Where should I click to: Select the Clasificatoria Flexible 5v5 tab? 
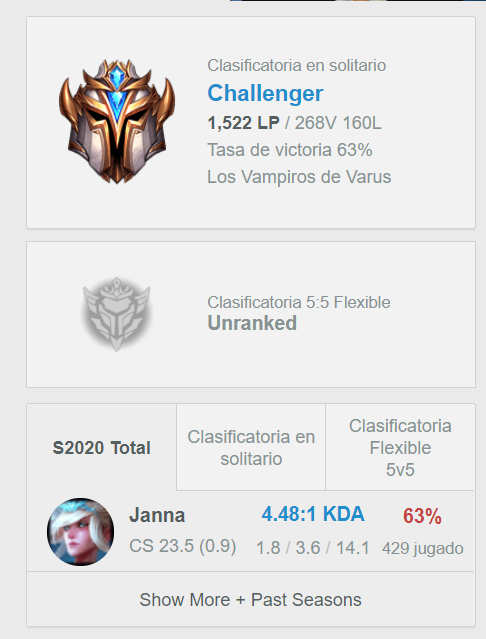tap(400, 447)
